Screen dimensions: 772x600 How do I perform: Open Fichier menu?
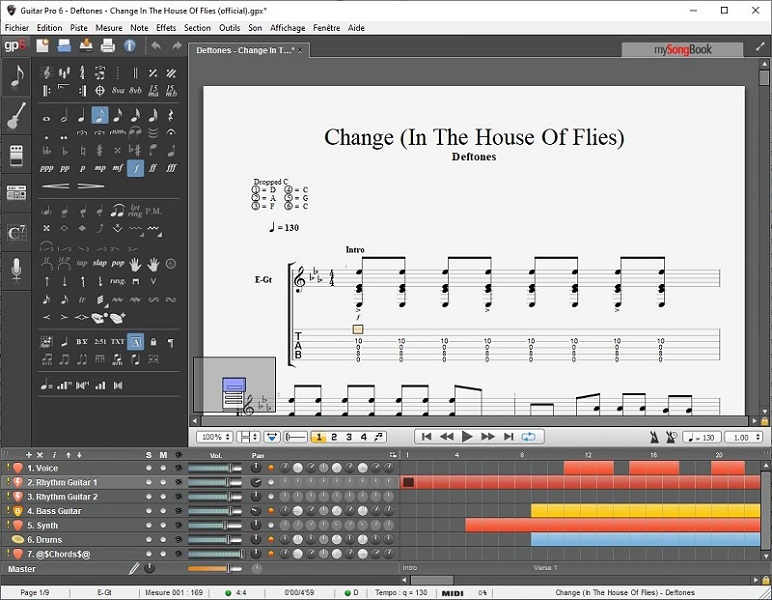[17, 28]
